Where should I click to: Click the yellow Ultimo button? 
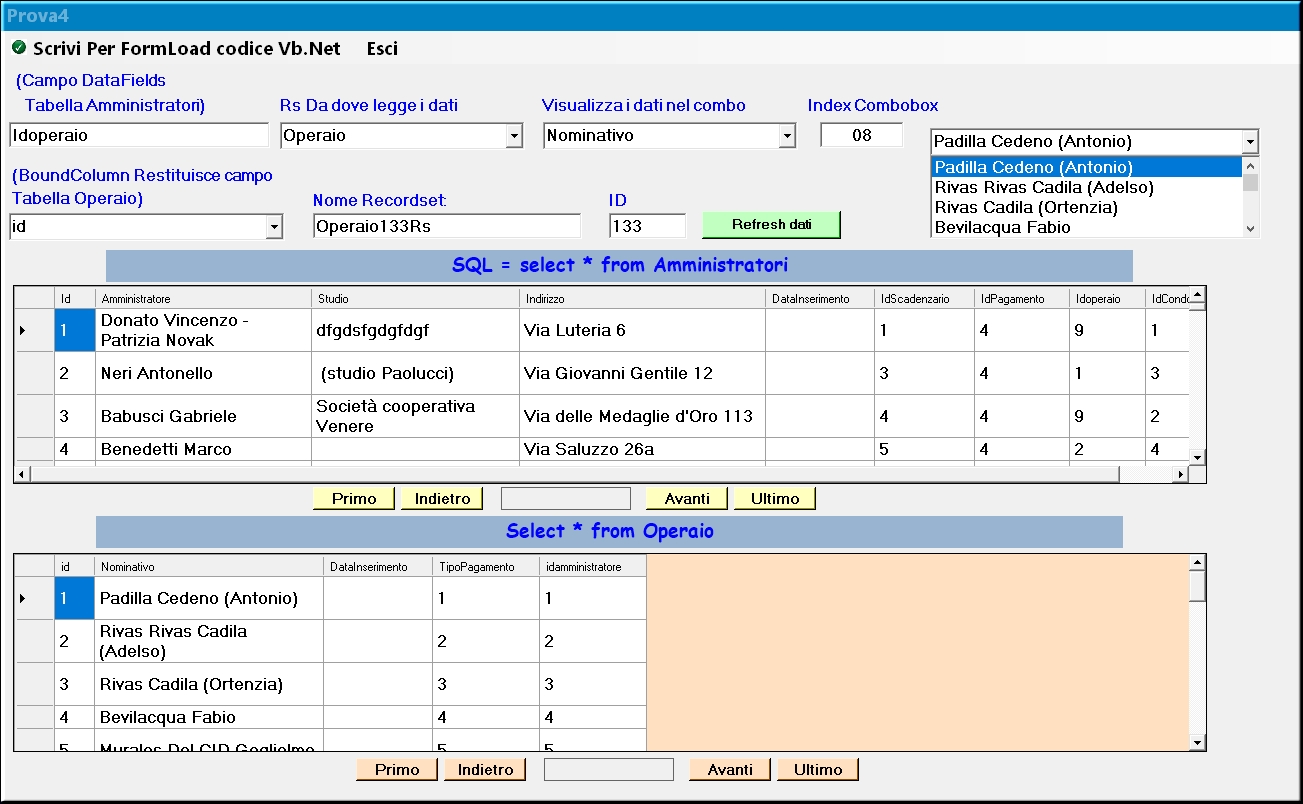point(775,498)
